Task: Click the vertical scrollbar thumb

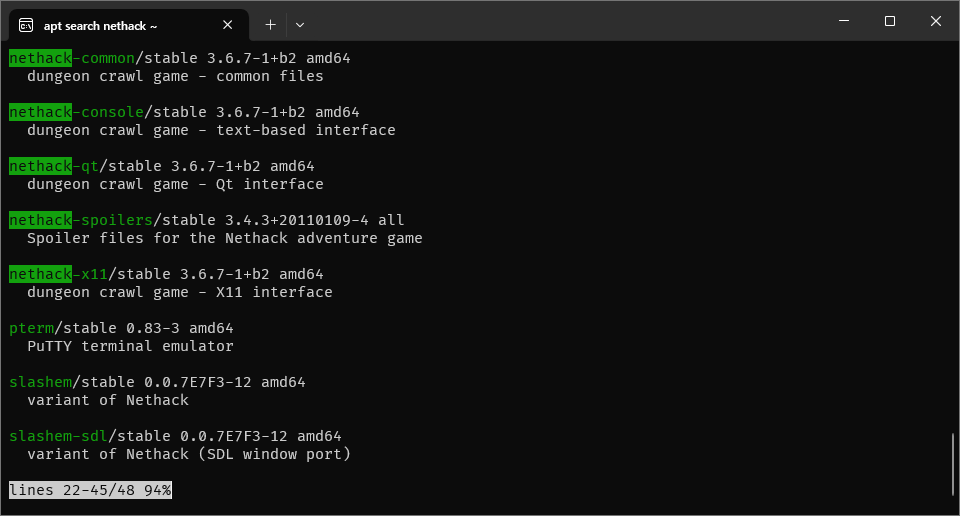Action: [952, 463]
